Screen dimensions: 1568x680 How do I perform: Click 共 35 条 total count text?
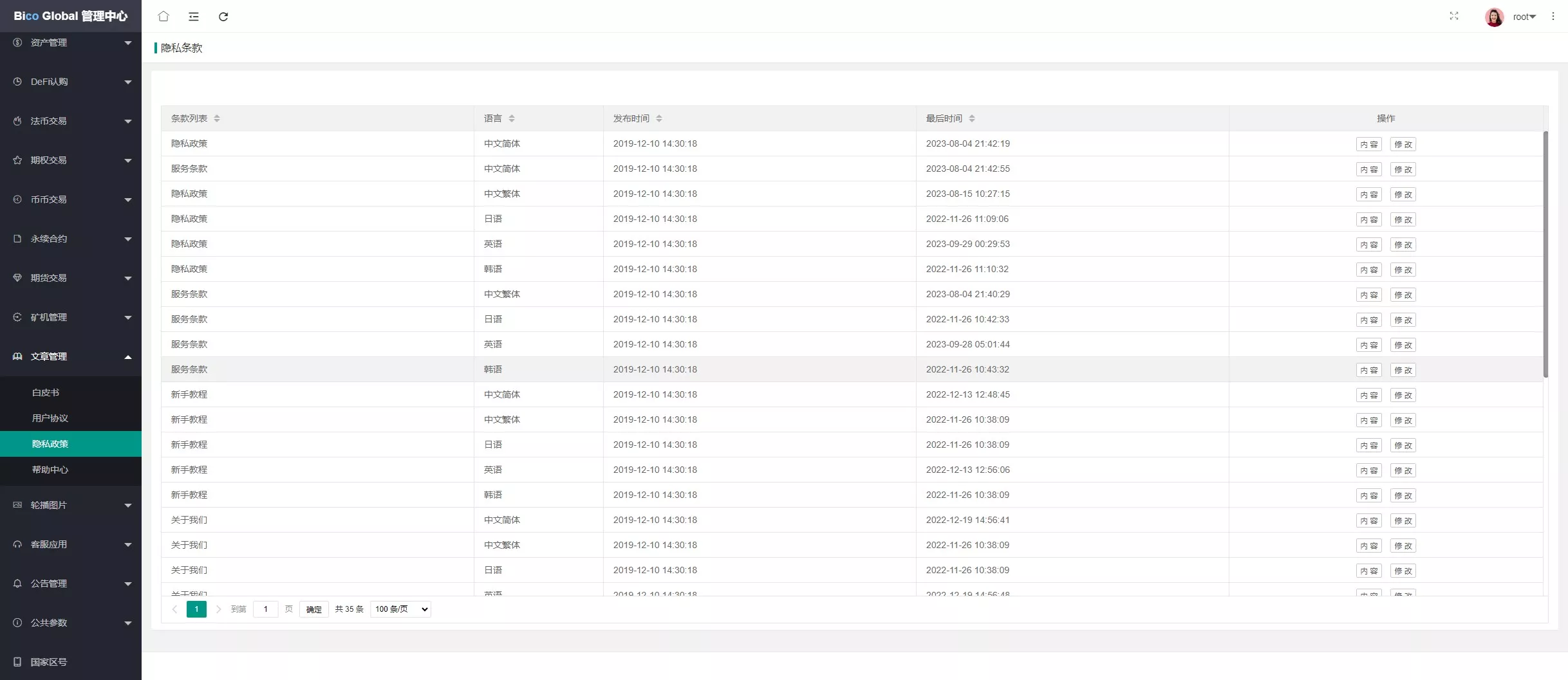pos(350,609)
